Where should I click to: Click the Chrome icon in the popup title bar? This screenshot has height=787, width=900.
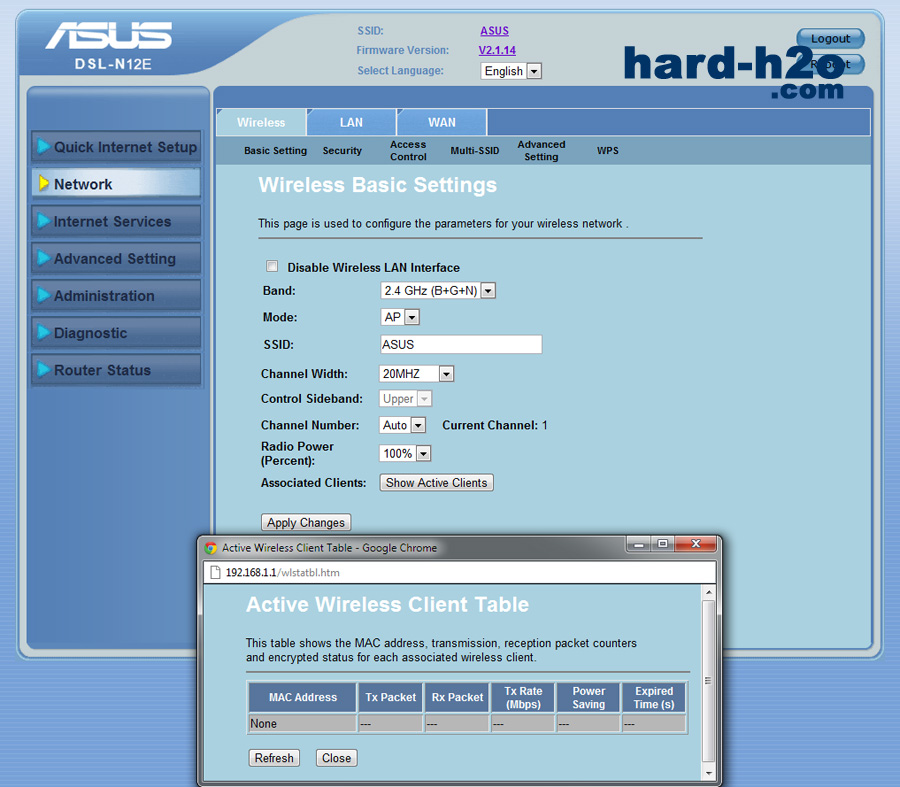(x=211, y=548)
